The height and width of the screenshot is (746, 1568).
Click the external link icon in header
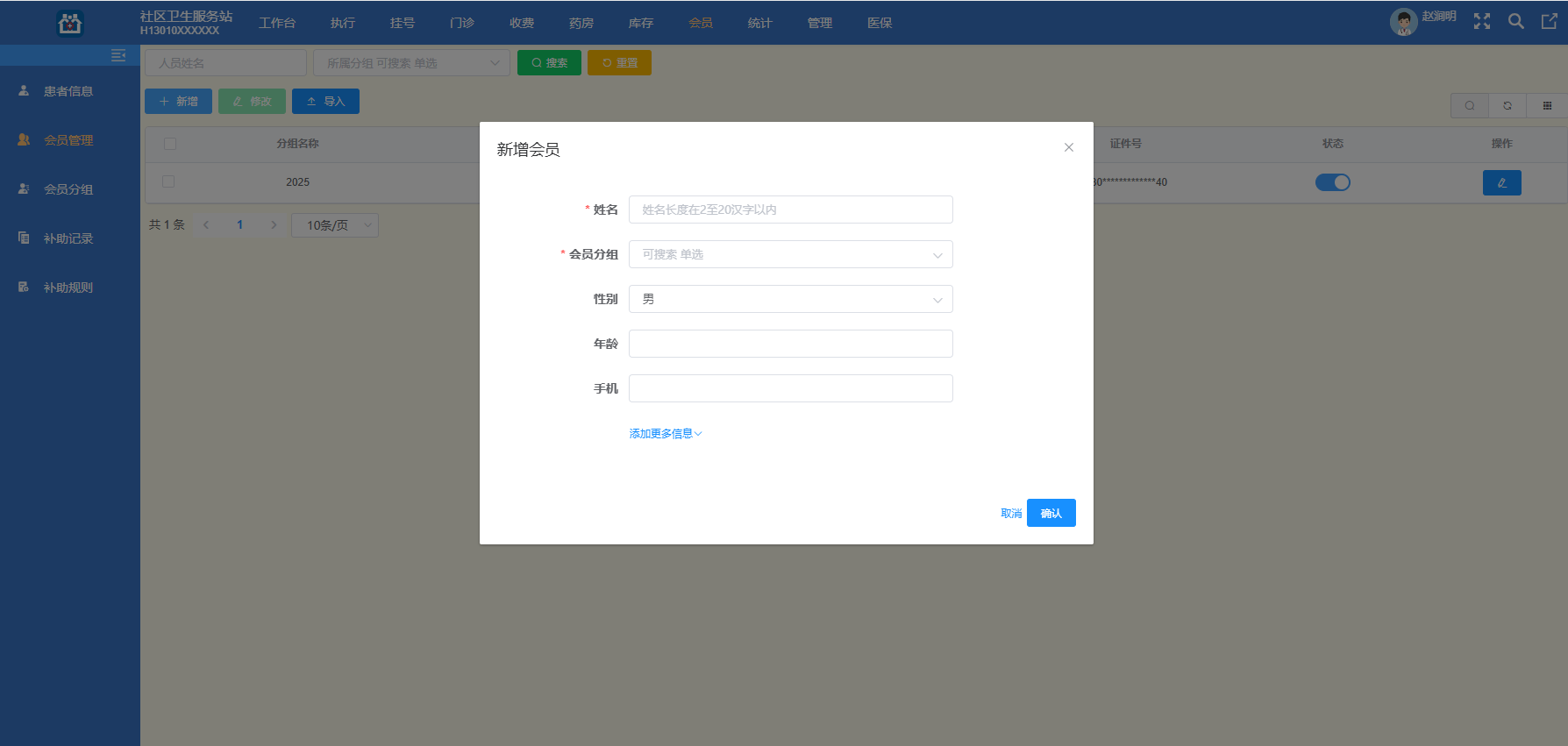(1550, 22)
